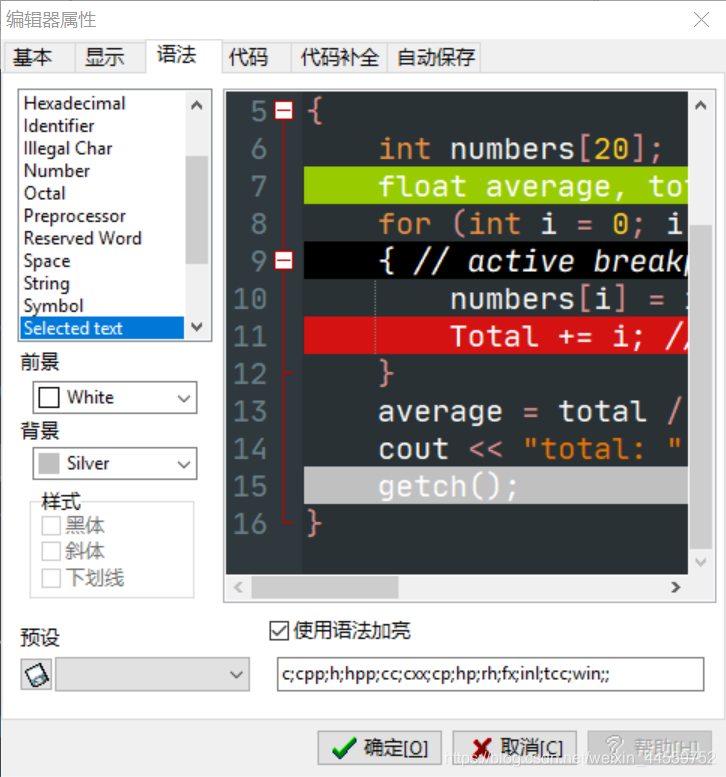Go to the 代码 tab
This screenshot has height=777, width=726.
pyautogui.click(x=256, y=57)
